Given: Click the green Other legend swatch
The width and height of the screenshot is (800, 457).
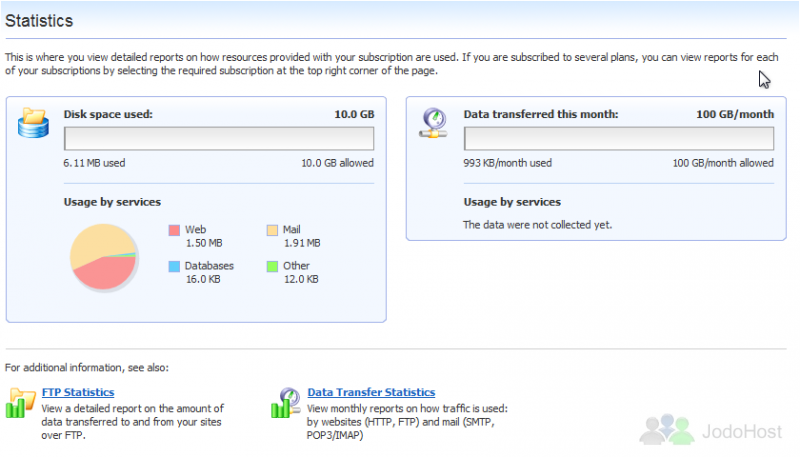Looking at the screenshot, I should pyautogui.click(x=272, y=266).
